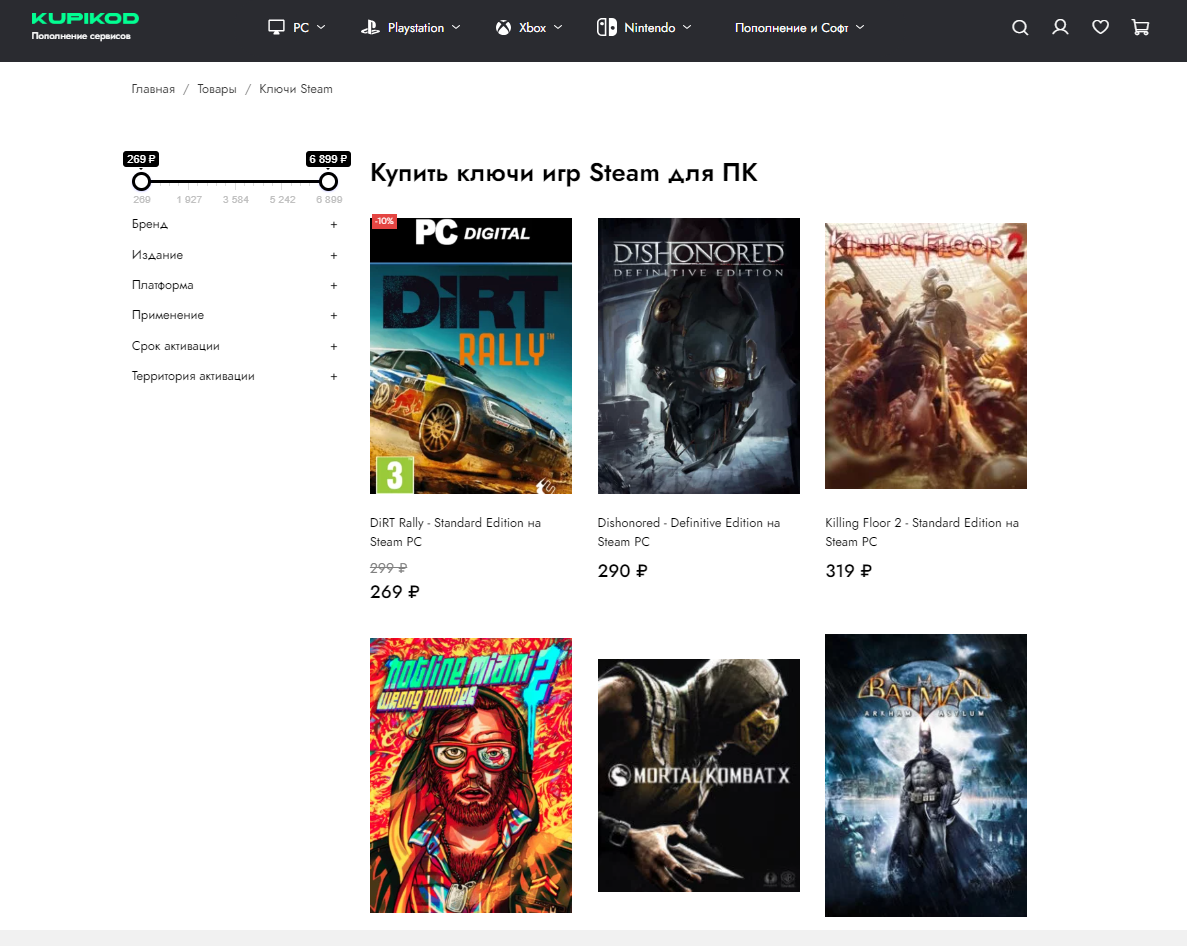1187x946 pixels.
Task: Open Mortal Kombat X cover image
Action: (x=699, y=775)
